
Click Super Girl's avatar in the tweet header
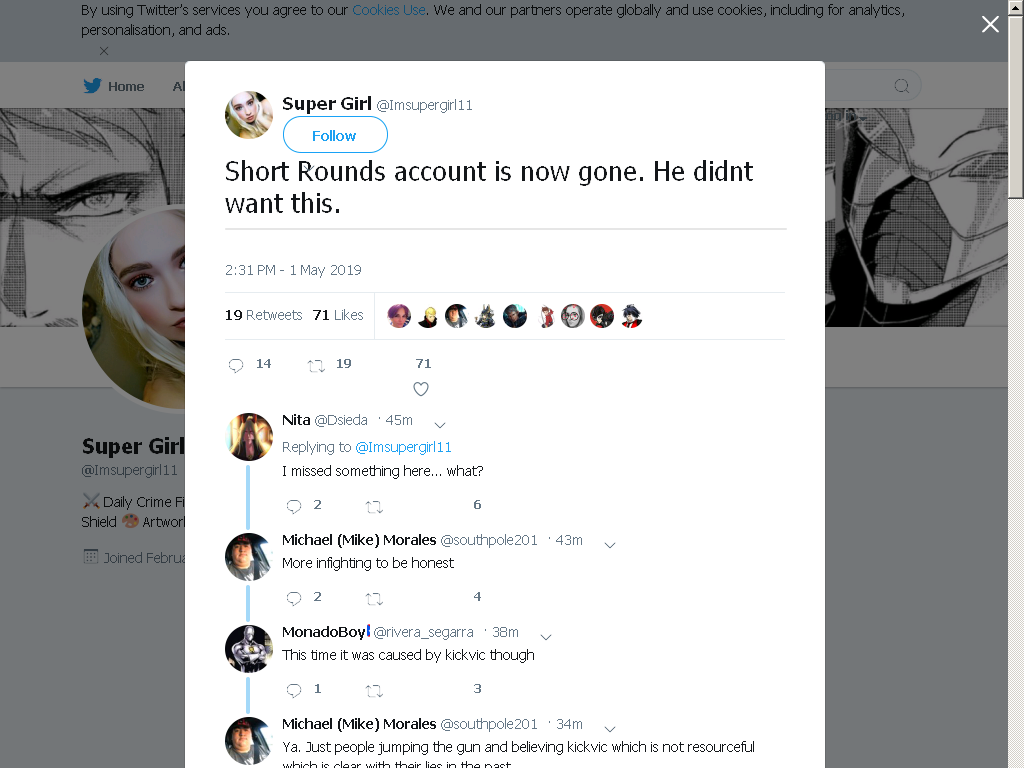[249, 115]
